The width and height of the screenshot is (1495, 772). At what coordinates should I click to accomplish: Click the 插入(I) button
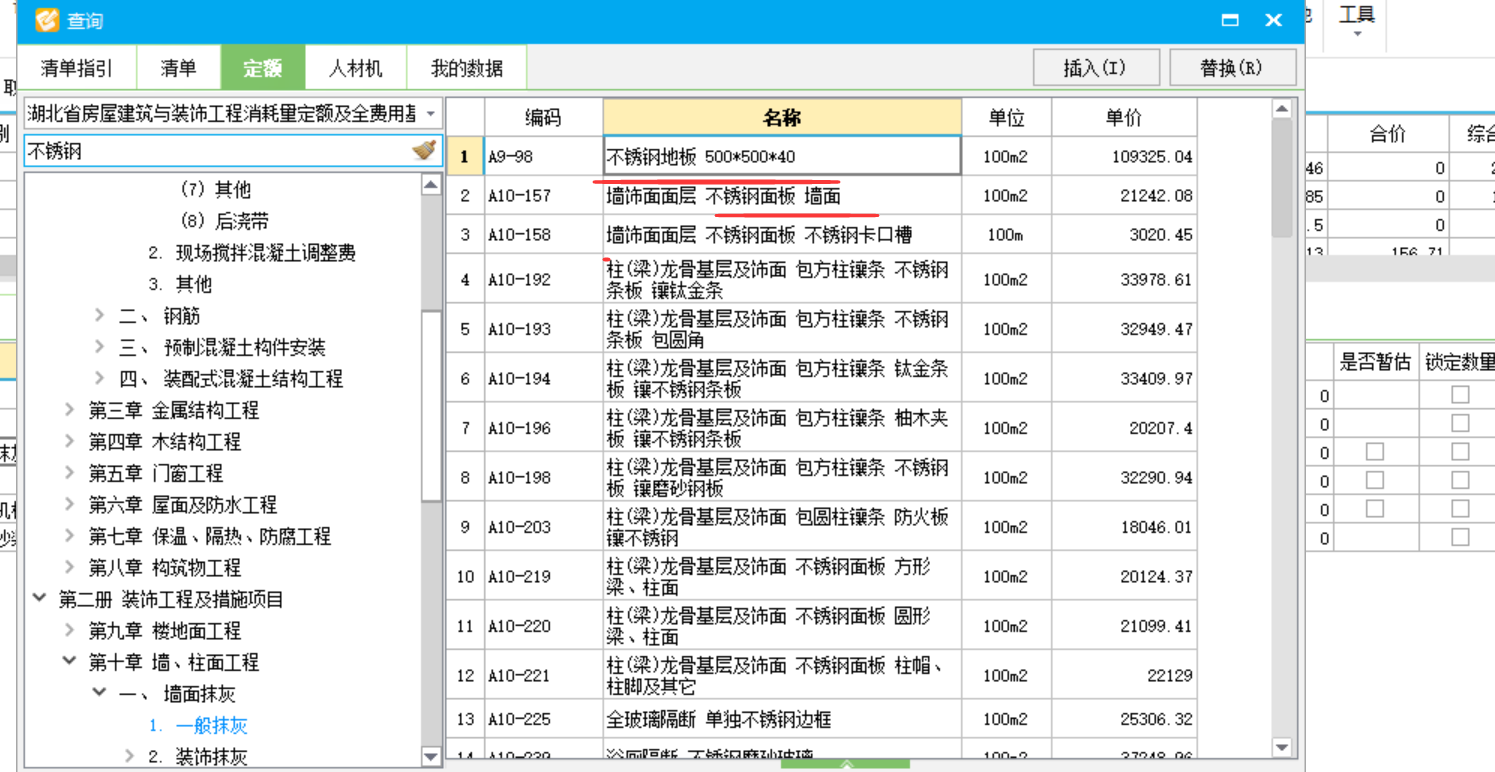1095,68
